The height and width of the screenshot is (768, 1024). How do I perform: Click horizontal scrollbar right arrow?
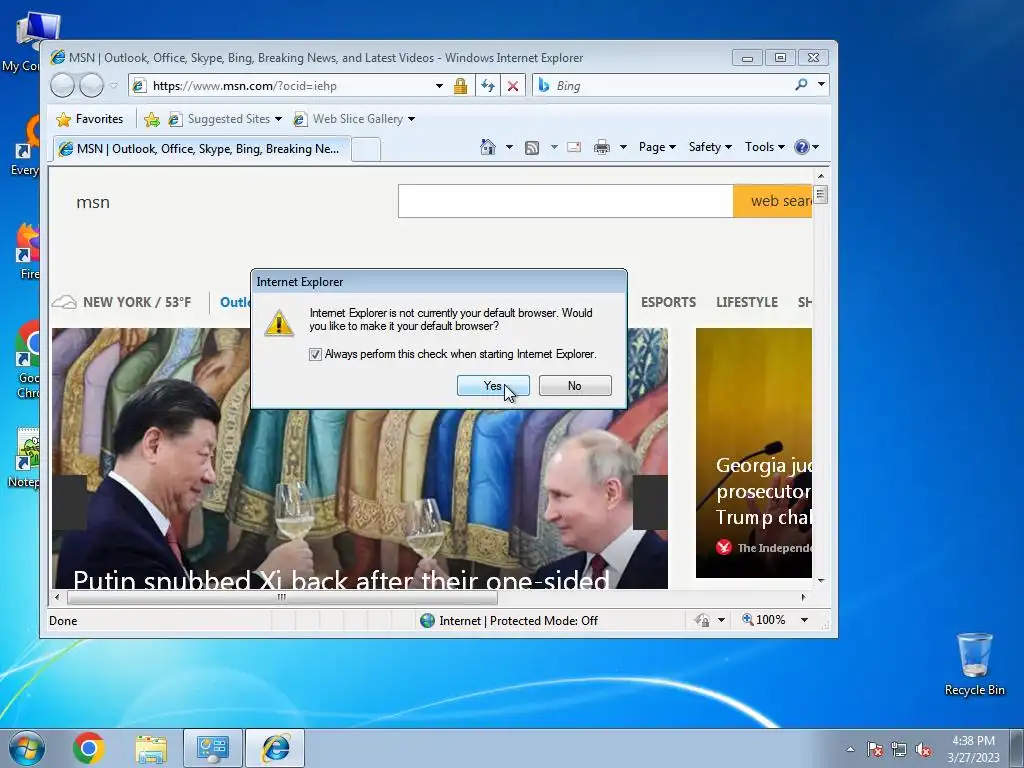click(803, 597)
